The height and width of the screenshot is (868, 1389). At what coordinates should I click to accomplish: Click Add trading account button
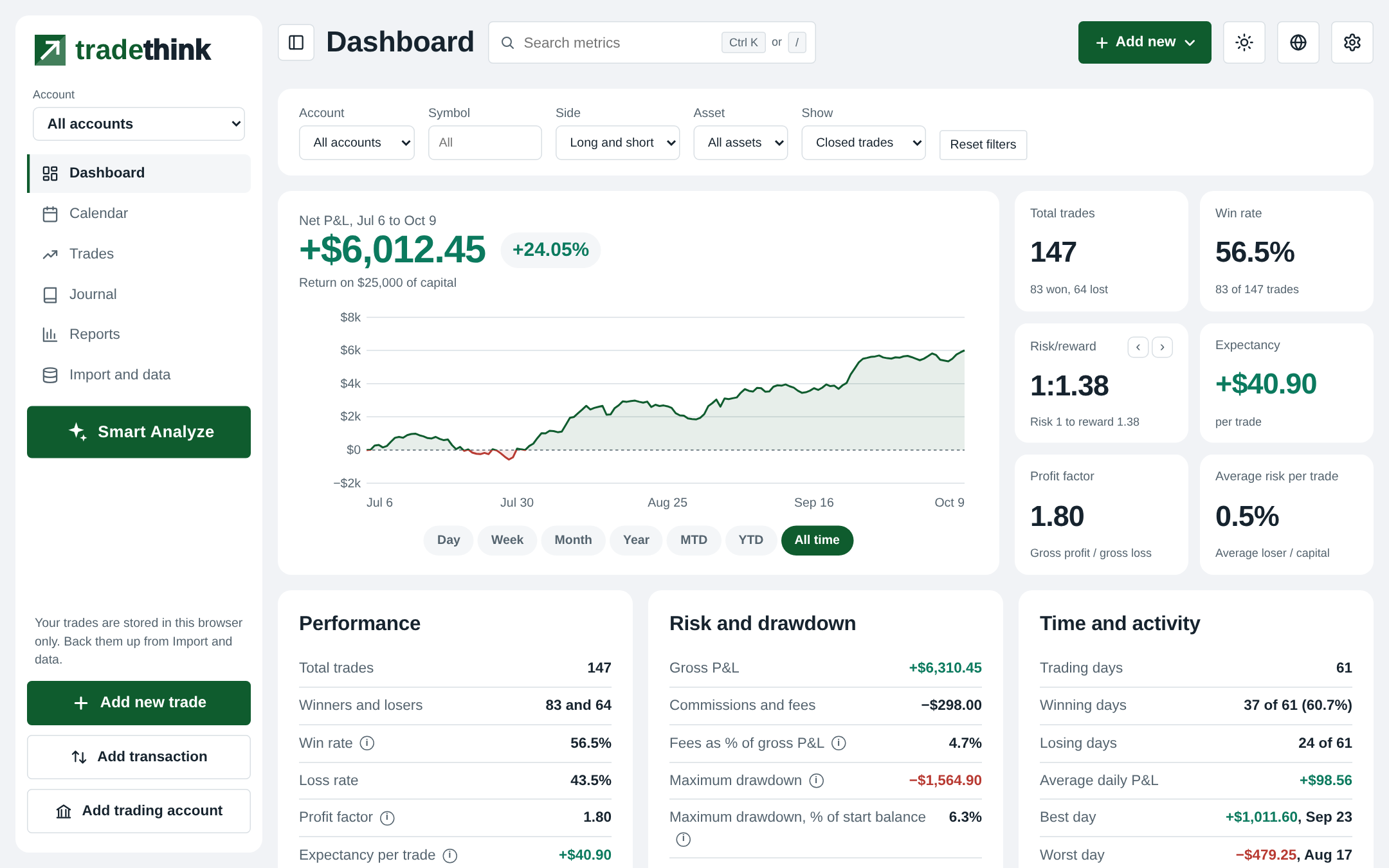[139, 811]
